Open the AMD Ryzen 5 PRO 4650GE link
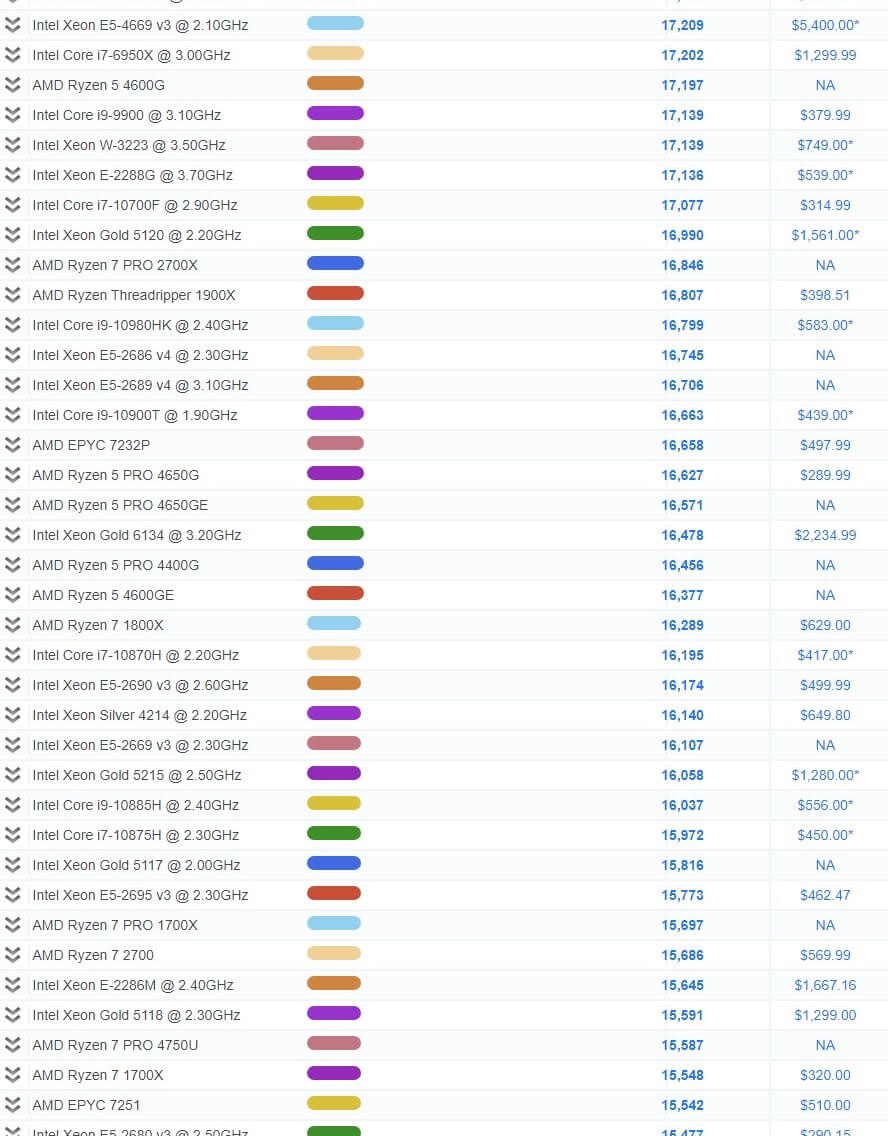This screenshot has height=1136, width=888. pos(120,505)
